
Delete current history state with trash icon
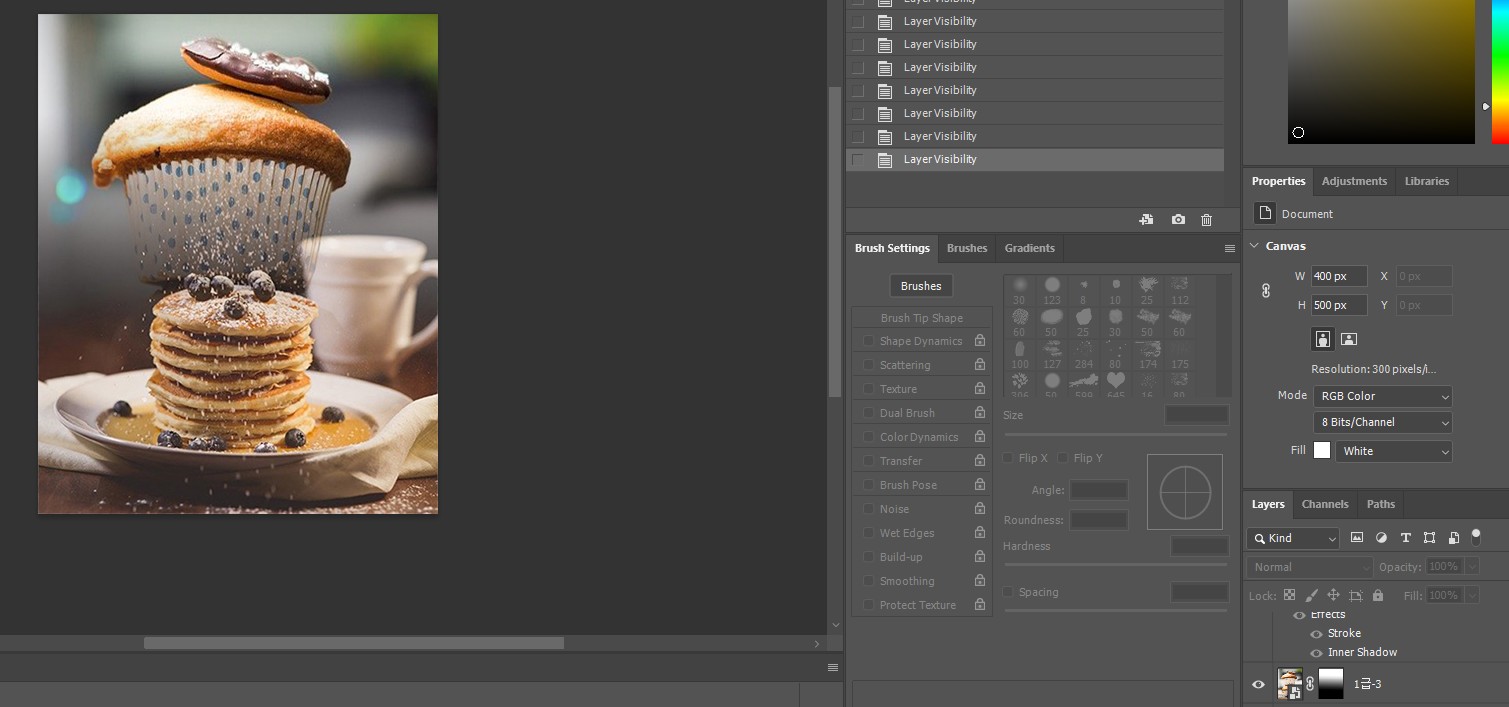point(1207,220)
